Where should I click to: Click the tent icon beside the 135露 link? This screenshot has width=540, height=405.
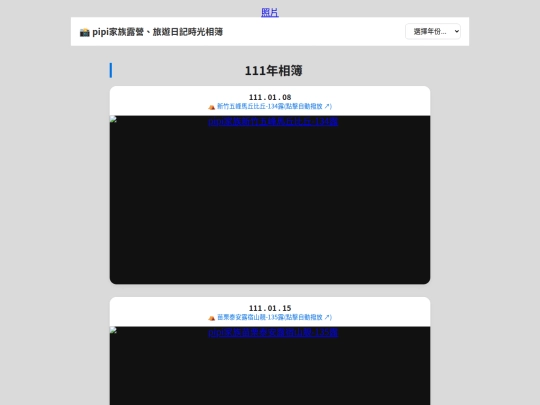pos(211,318)
